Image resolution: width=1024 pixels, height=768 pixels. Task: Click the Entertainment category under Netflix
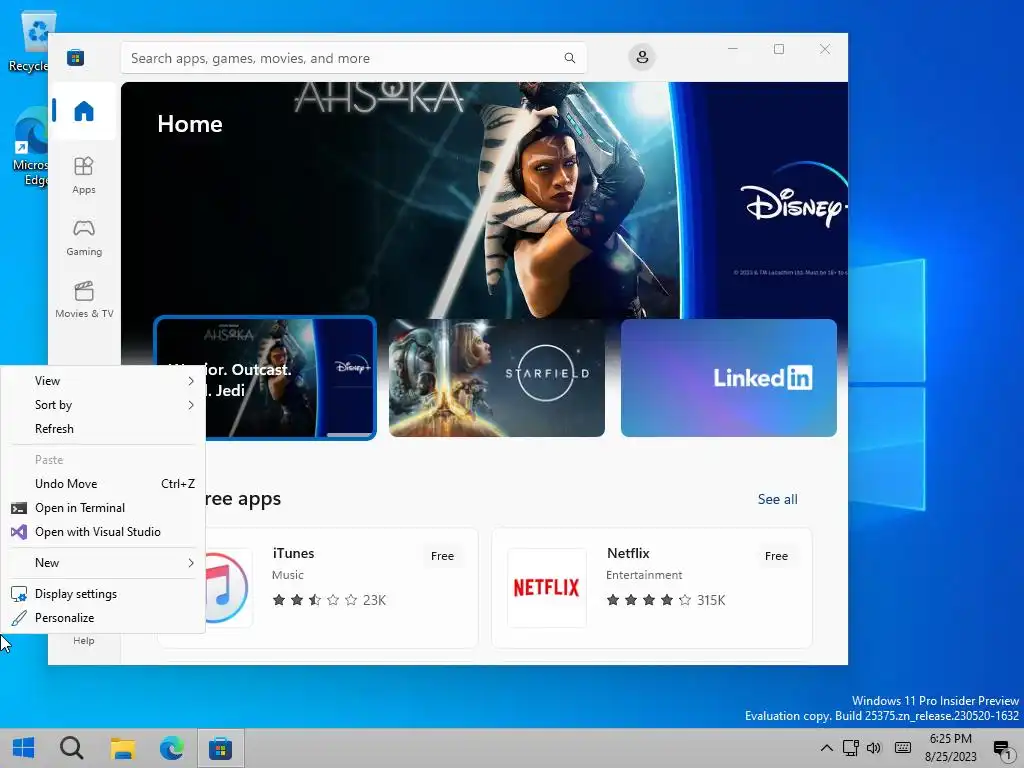[x=644, y=575]
